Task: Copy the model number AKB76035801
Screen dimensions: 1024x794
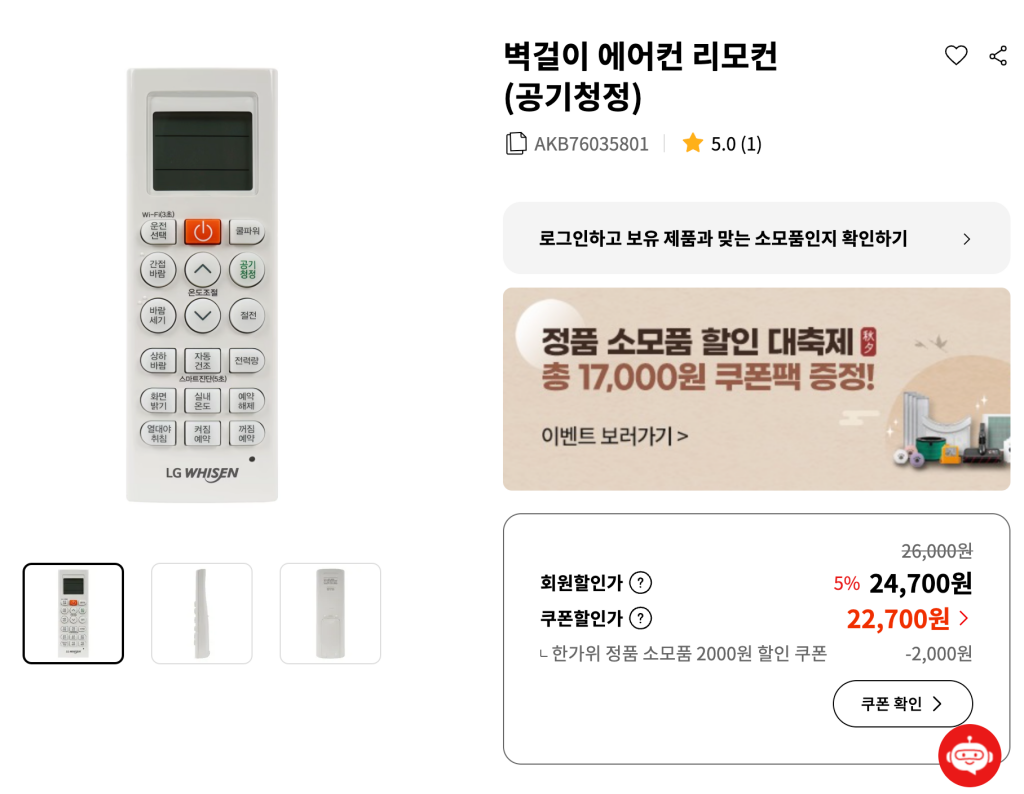Action: pos(516,143)
